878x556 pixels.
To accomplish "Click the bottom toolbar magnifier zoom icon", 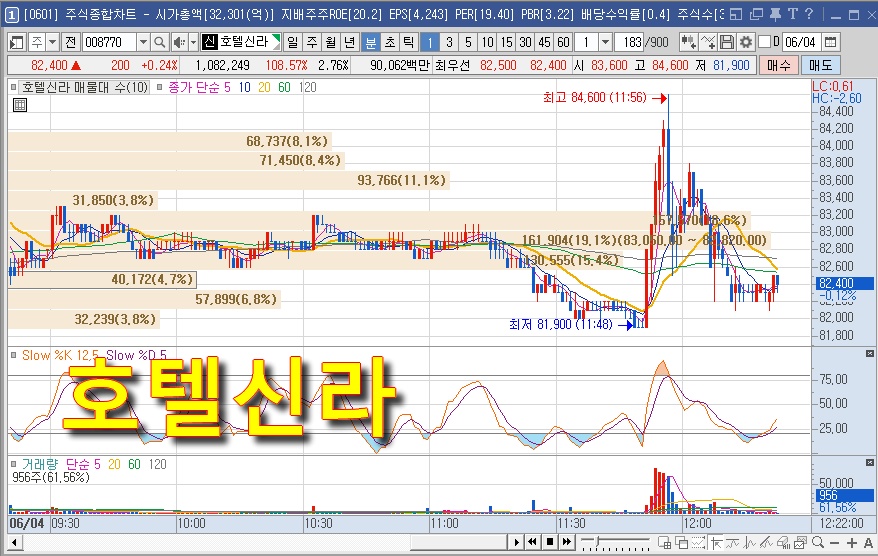I will pos(818,542).
